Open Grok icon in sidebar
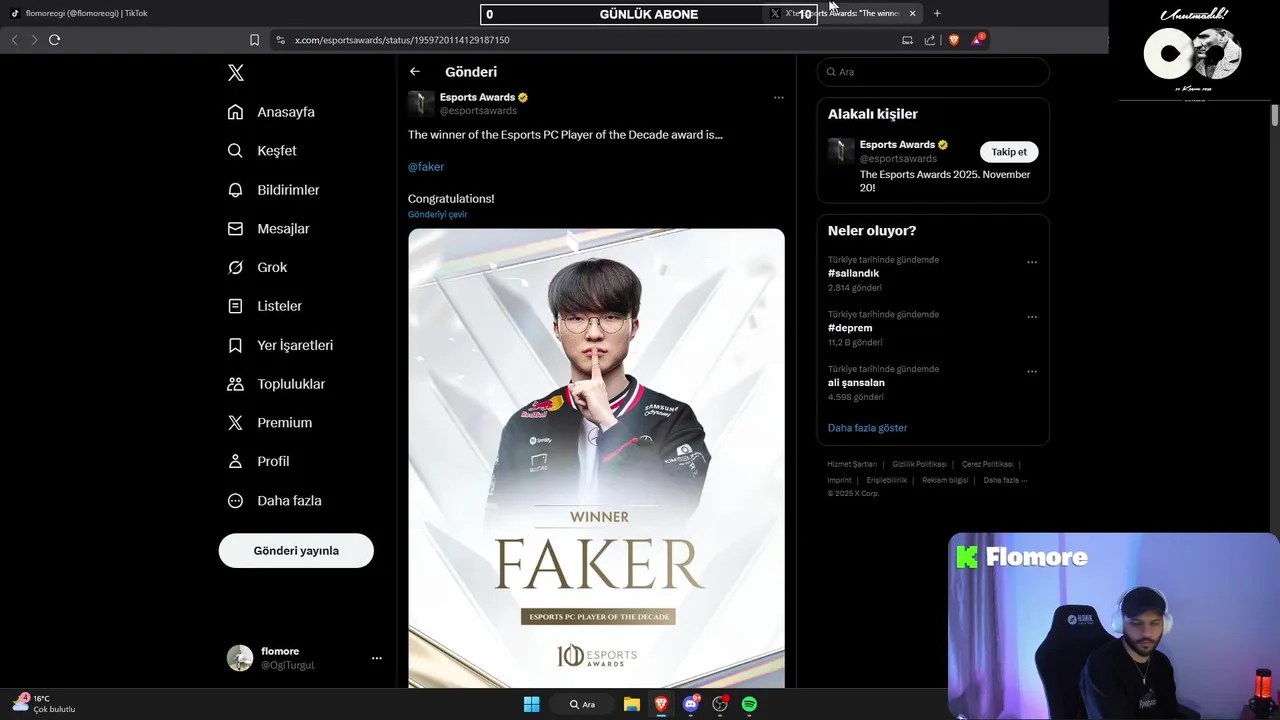The image size is (1280, 720). 235,267
